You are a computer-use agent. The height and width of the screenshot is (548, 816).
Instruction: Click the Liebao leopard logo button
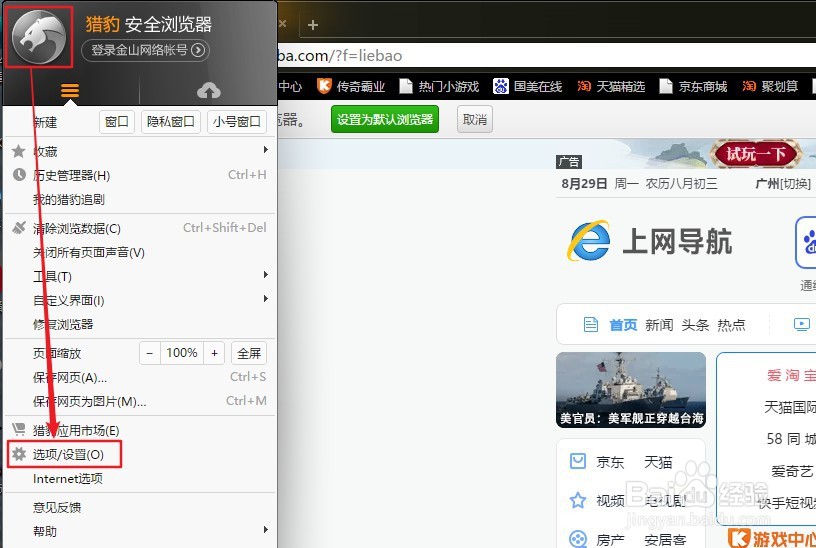(39, 37)
